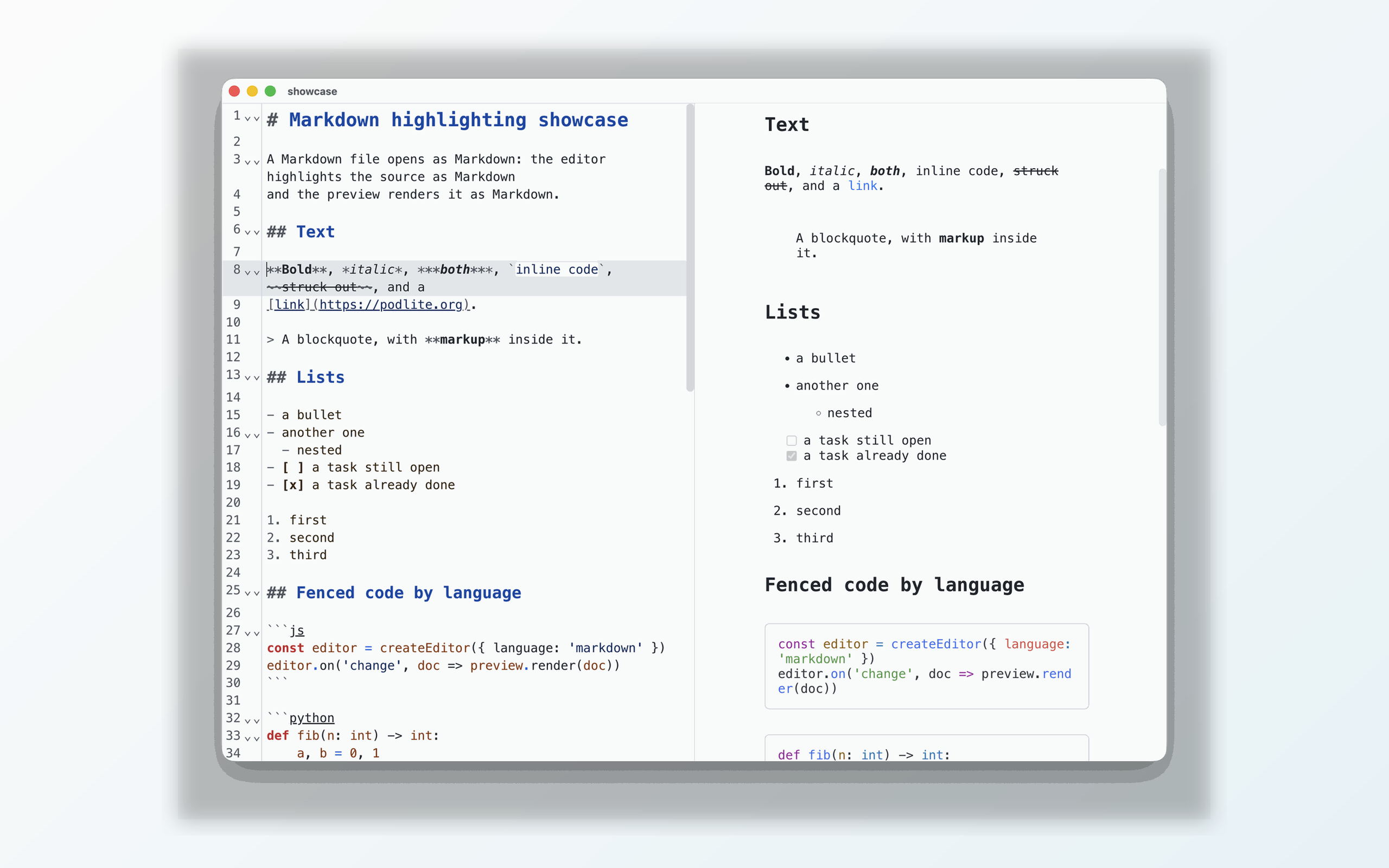1389x868 pixels.
Task: Click 'const editor = createEditor' line in editor
Action: (466, 648)
